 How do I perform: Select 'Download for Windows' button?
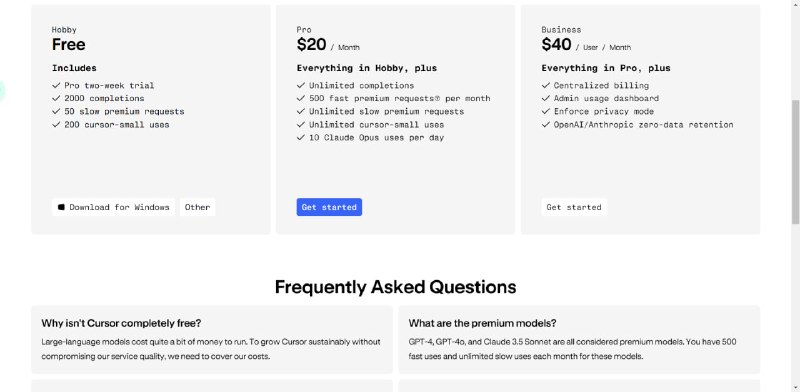click(113, 207)
